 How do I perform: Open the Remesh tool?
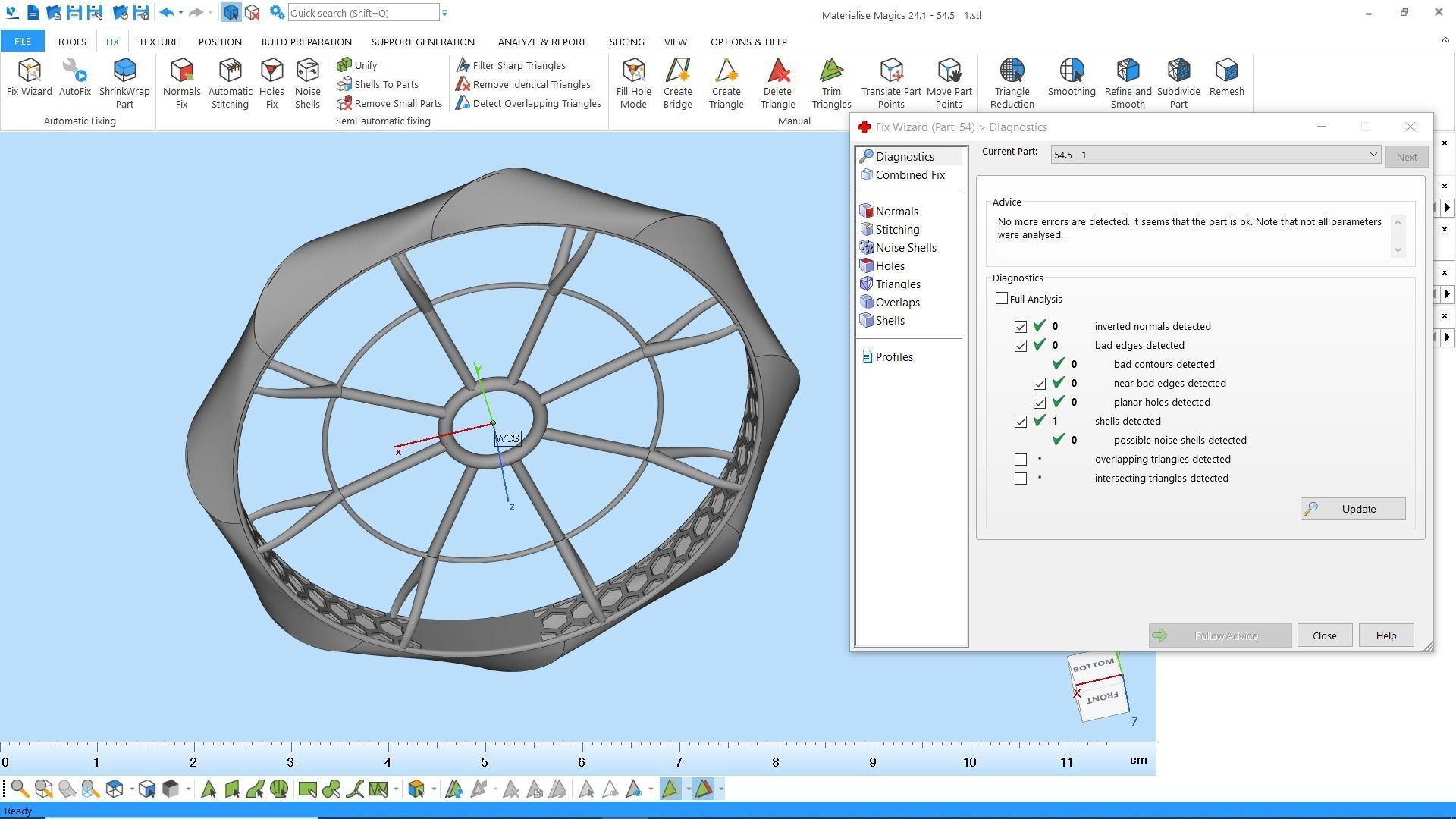[x=1226, y=77]
